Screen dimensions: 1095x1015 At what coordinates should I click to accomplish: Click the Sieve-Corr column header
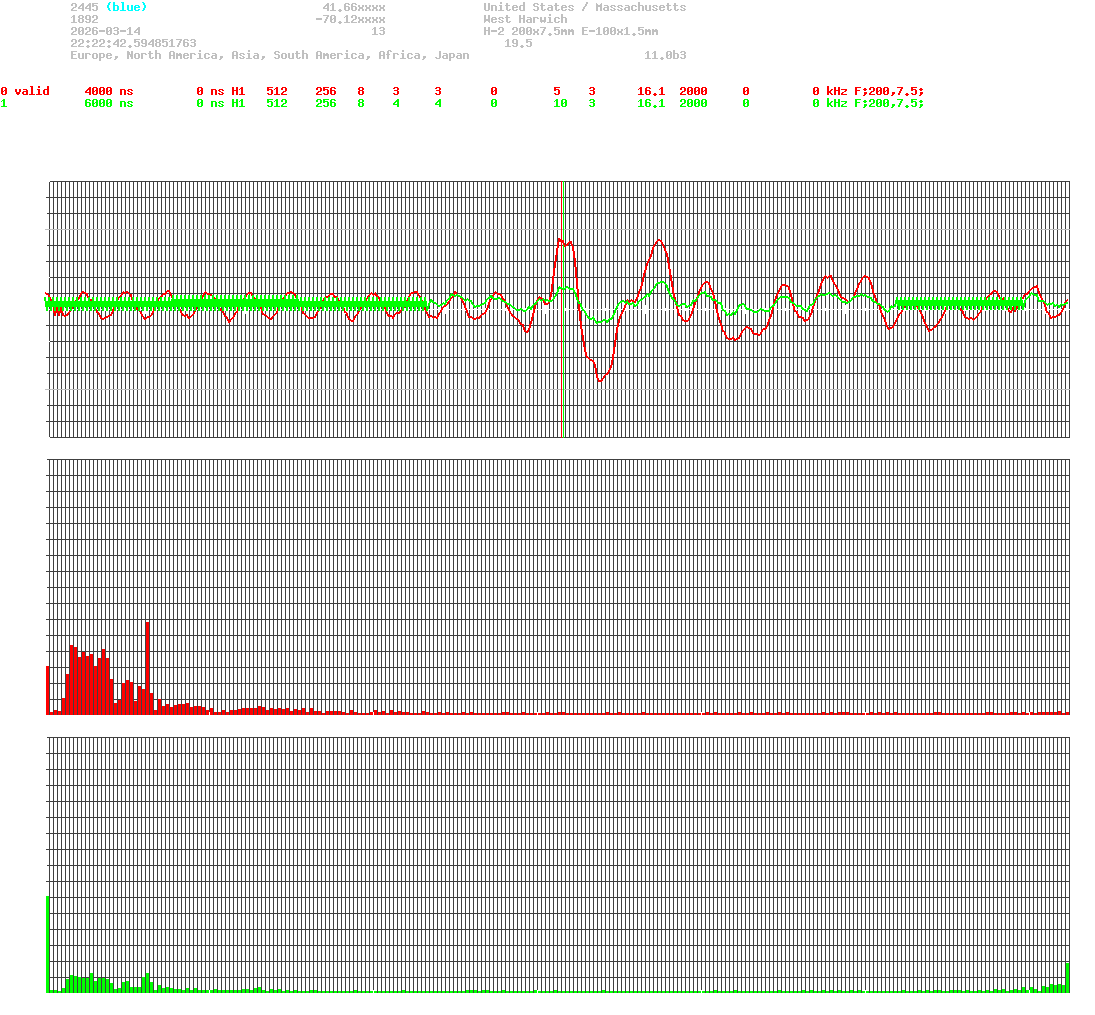click(95, 79)
